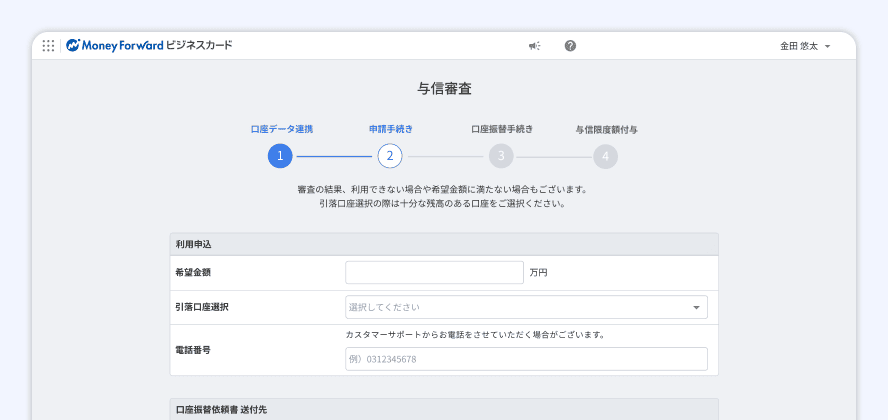The width and height of the screenshot is (888, 420).
Task: Go to the 申請手続き step label
Action: point(390,129)
